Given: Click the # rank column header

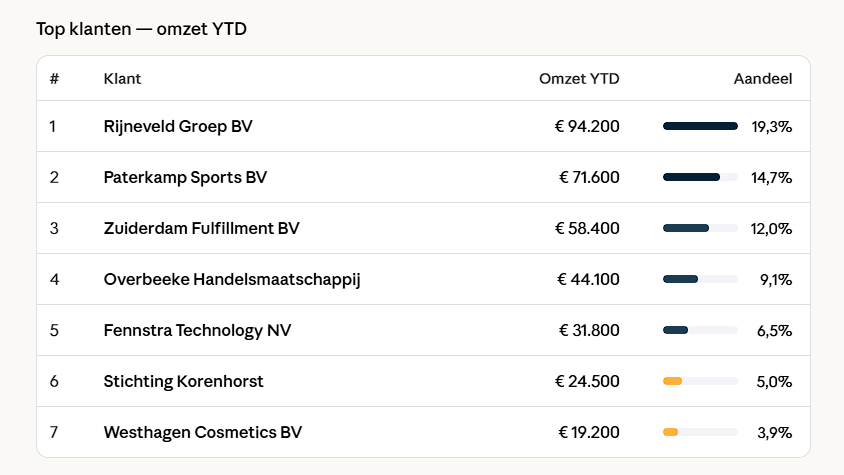Looking at the screenshot, I should click(x=54, y=79).
